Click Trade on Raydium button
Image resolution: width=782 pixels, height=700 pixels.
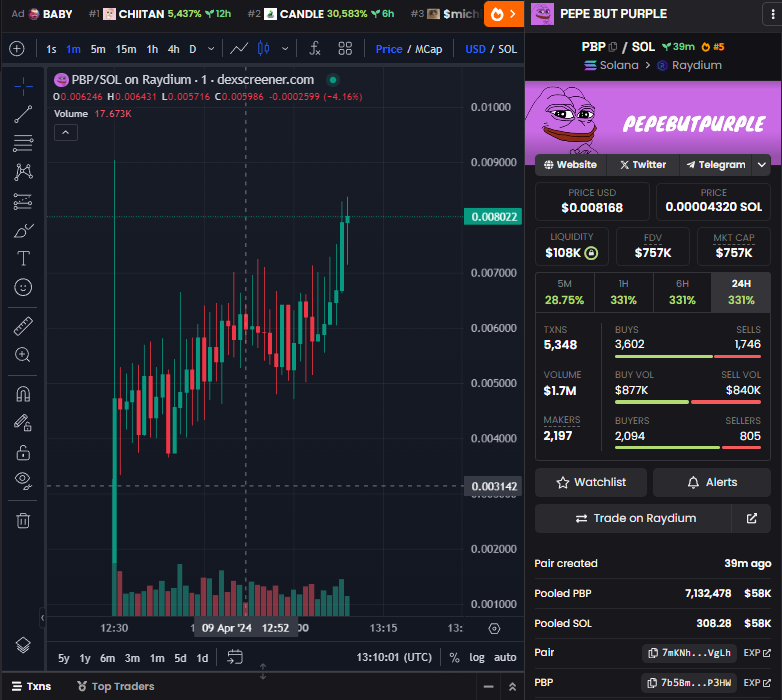pyautogui.click(x=633, y=519)
